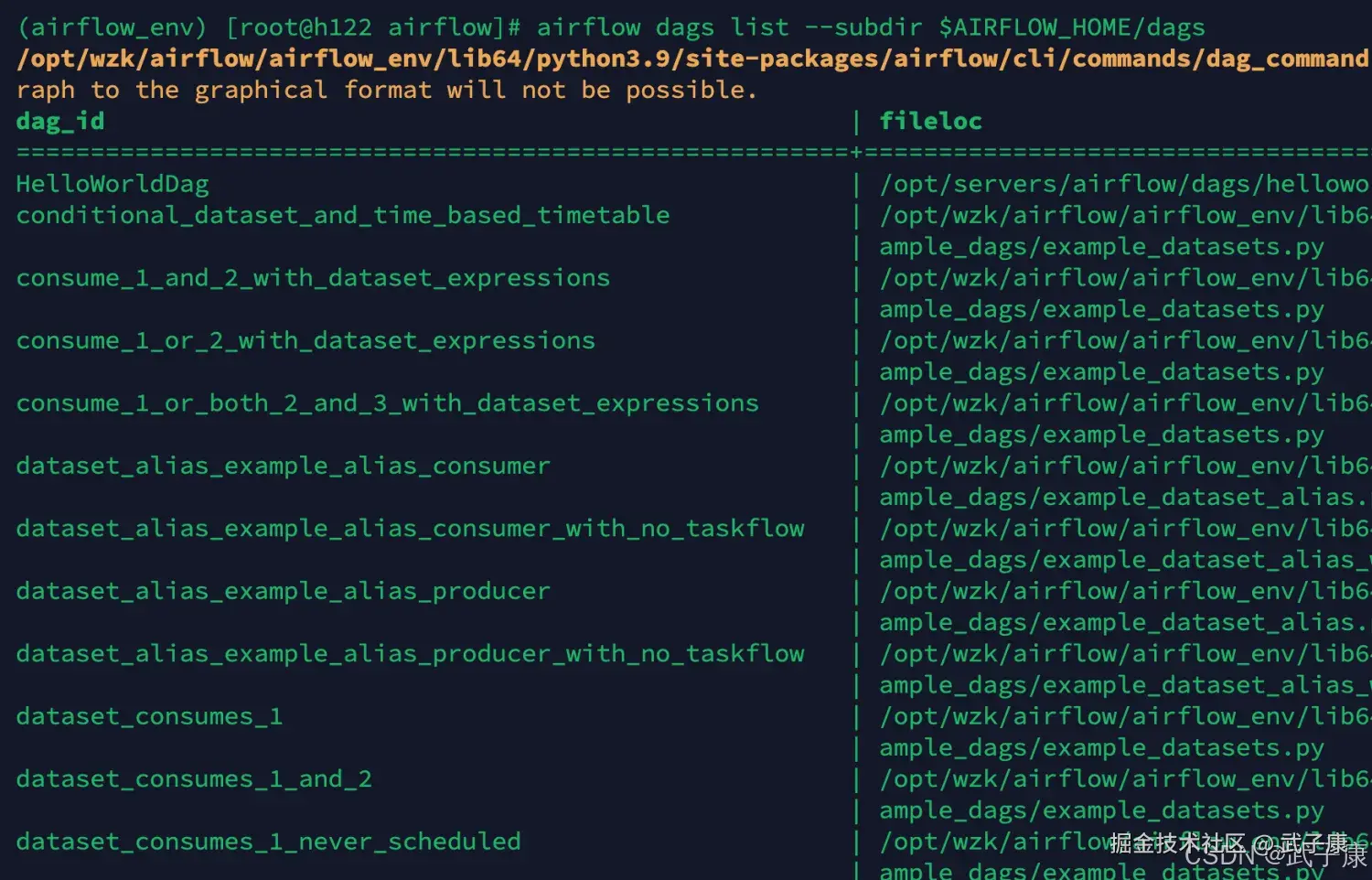Click the (airflow_env) prompt prefix
Image resolution: width=1372 pixels, height=880 pixels.
point(112,27)
